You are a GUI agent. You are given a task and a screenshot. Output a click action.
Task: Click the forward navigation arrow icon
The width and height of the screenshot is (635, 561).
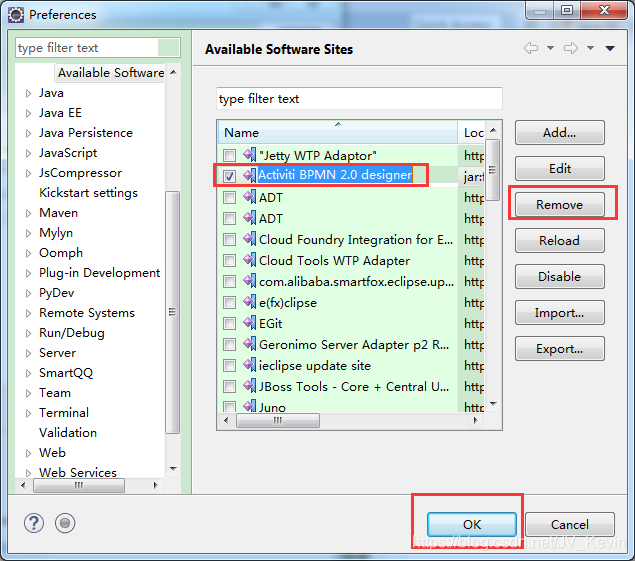pyautogui.click(x=571, y=48)
